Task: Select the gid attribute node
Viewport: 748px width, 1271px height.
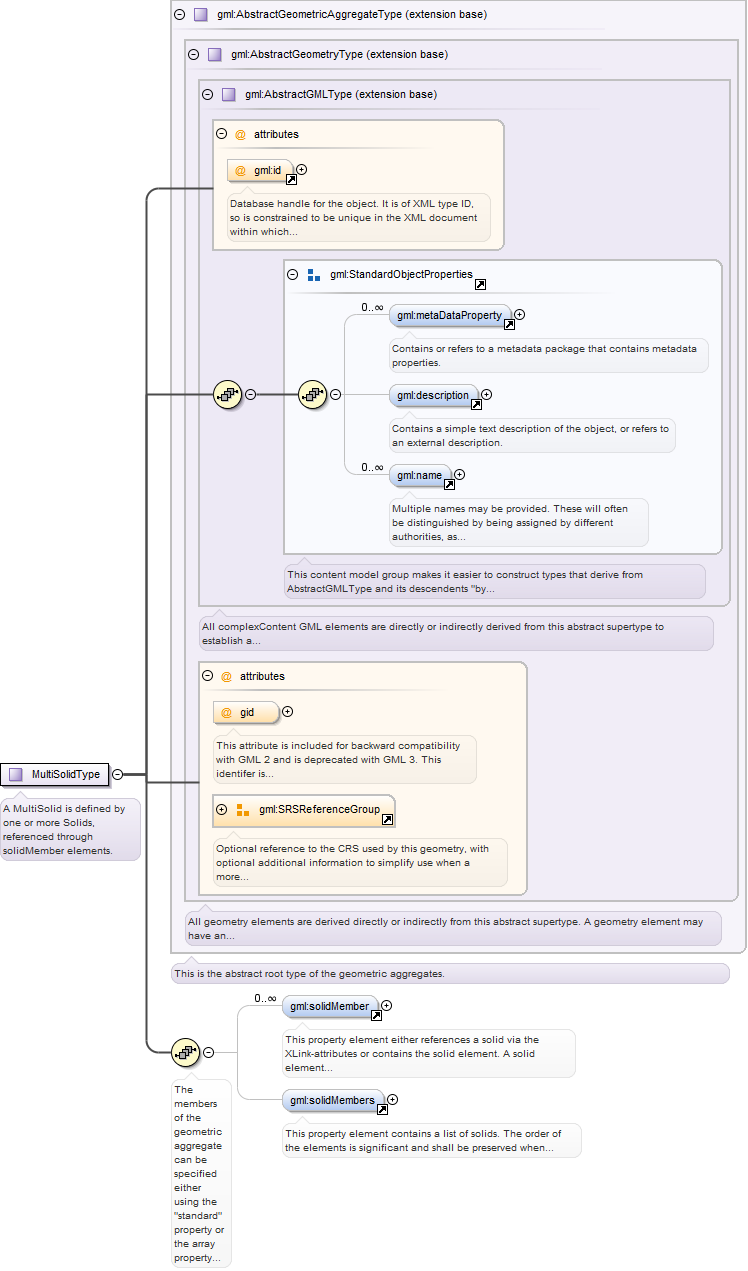Action: tap(246, 712)
